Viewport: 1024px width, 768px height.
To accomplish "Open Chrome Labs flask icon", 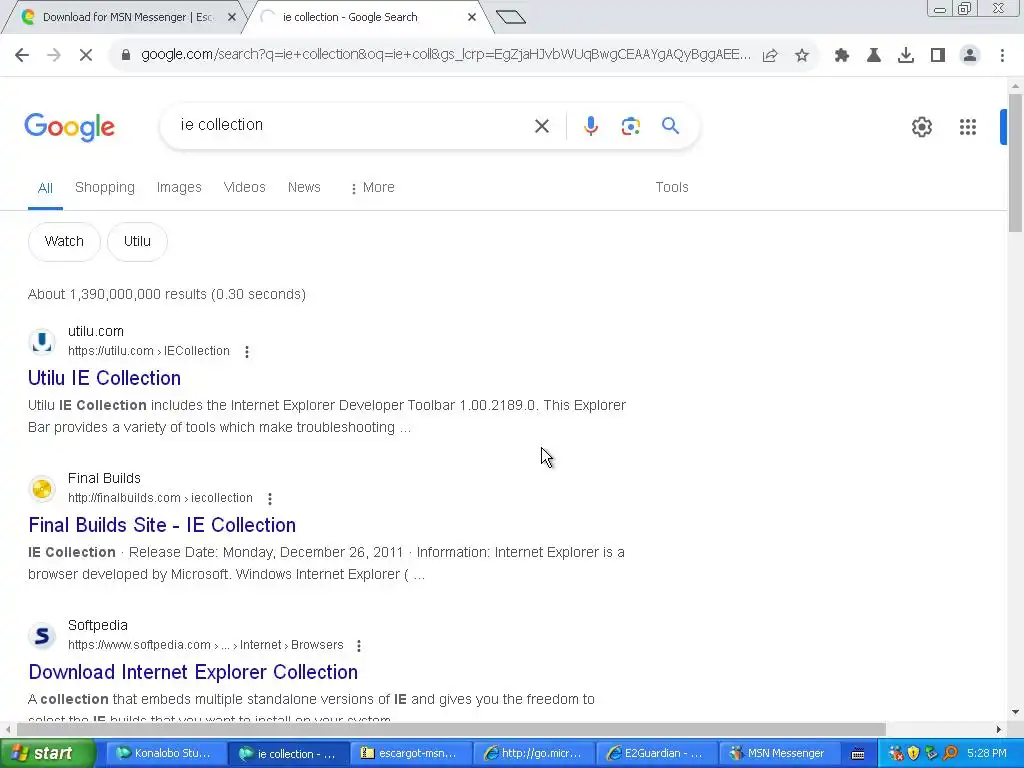I will (x=874, y=56).
